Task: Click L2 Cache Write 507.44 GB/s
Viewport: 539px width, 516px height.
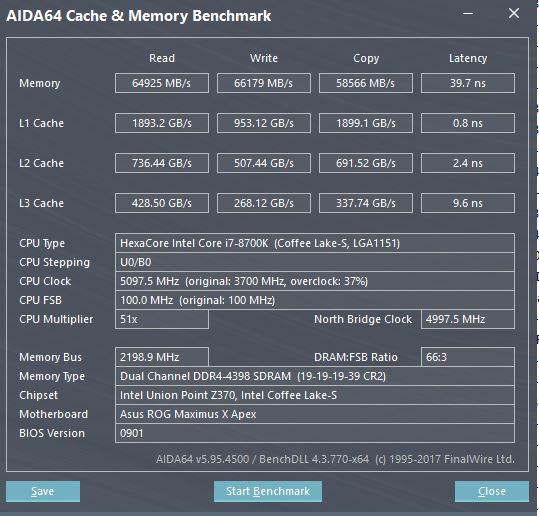Action: [x=264, y=163]
